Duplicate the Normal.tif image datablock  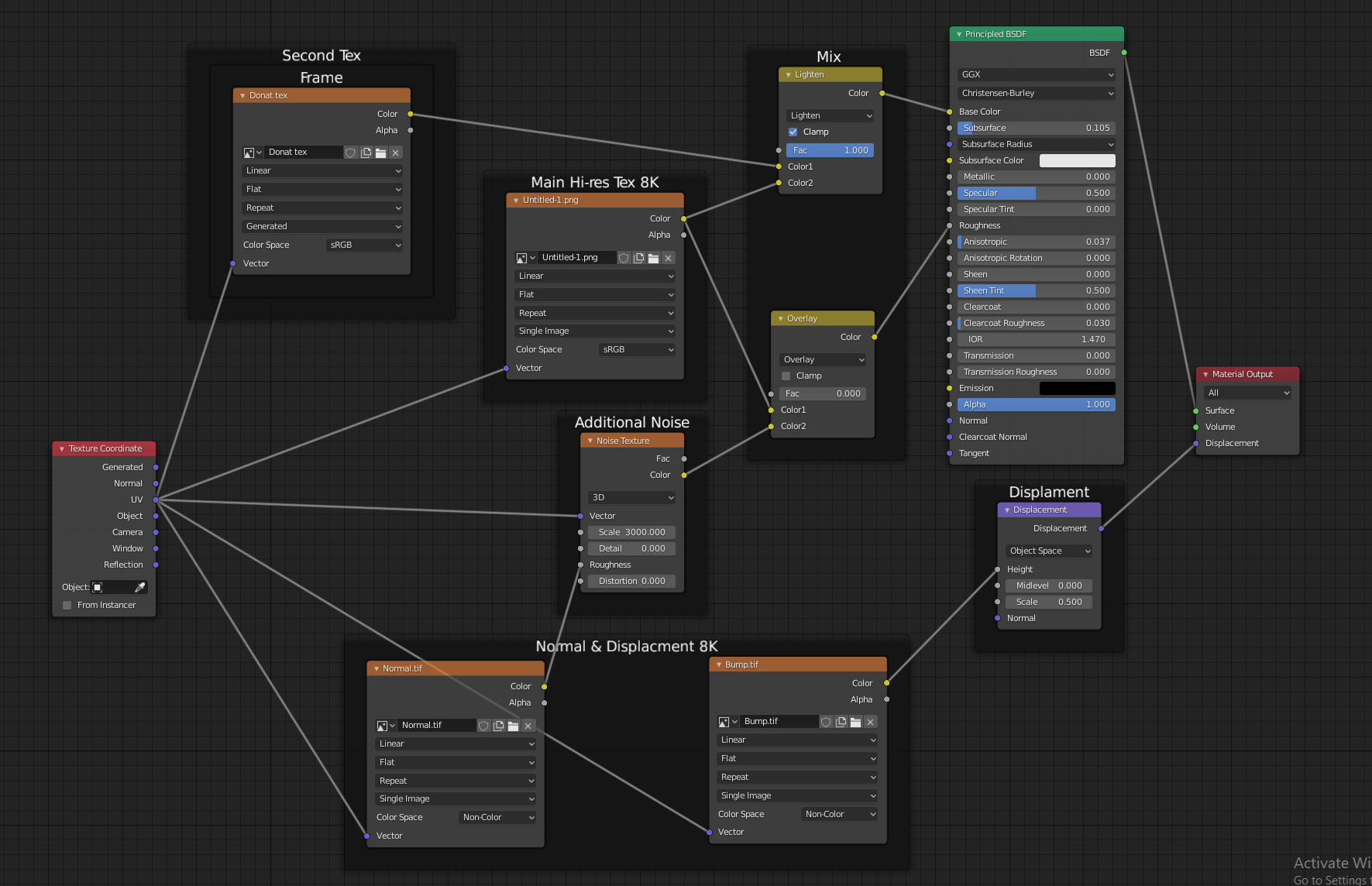[498, 726]
